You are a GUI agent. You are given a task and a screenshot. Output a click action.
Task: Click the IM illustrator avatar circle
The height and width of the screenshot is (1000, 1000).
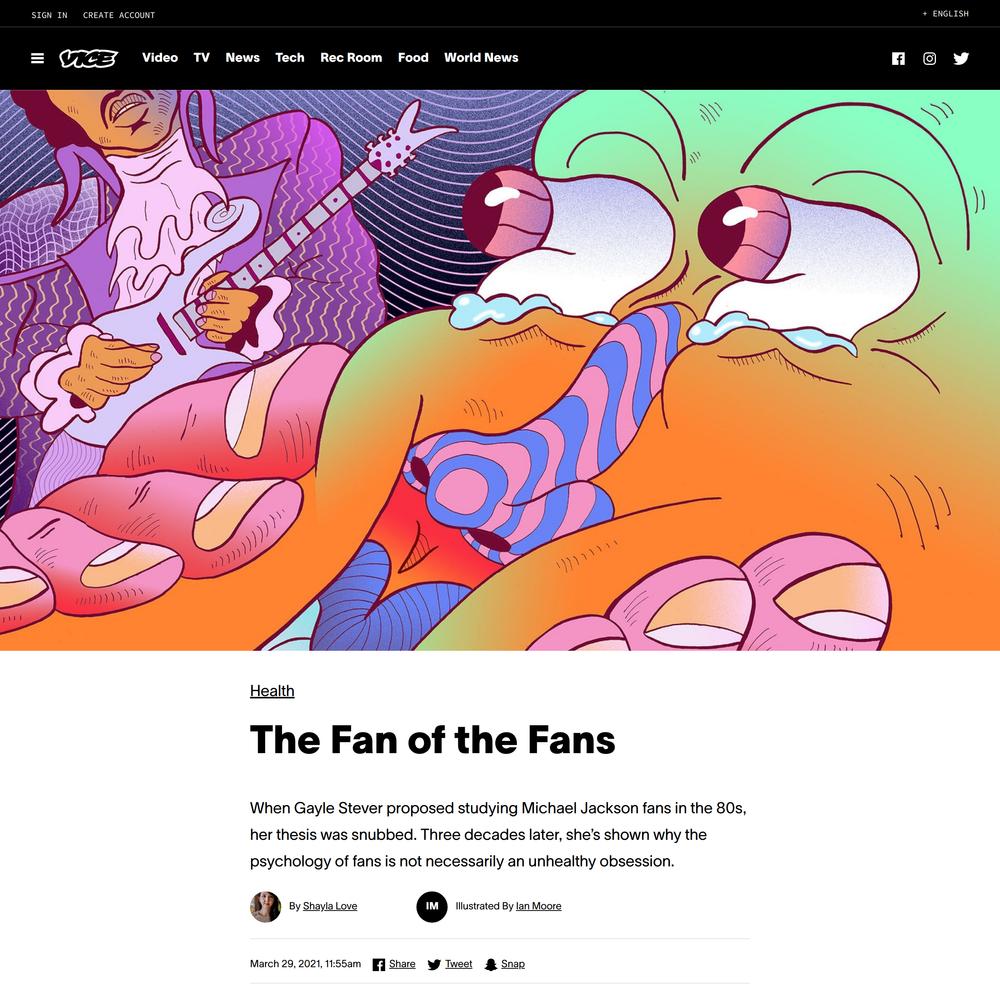pos(432,906)
